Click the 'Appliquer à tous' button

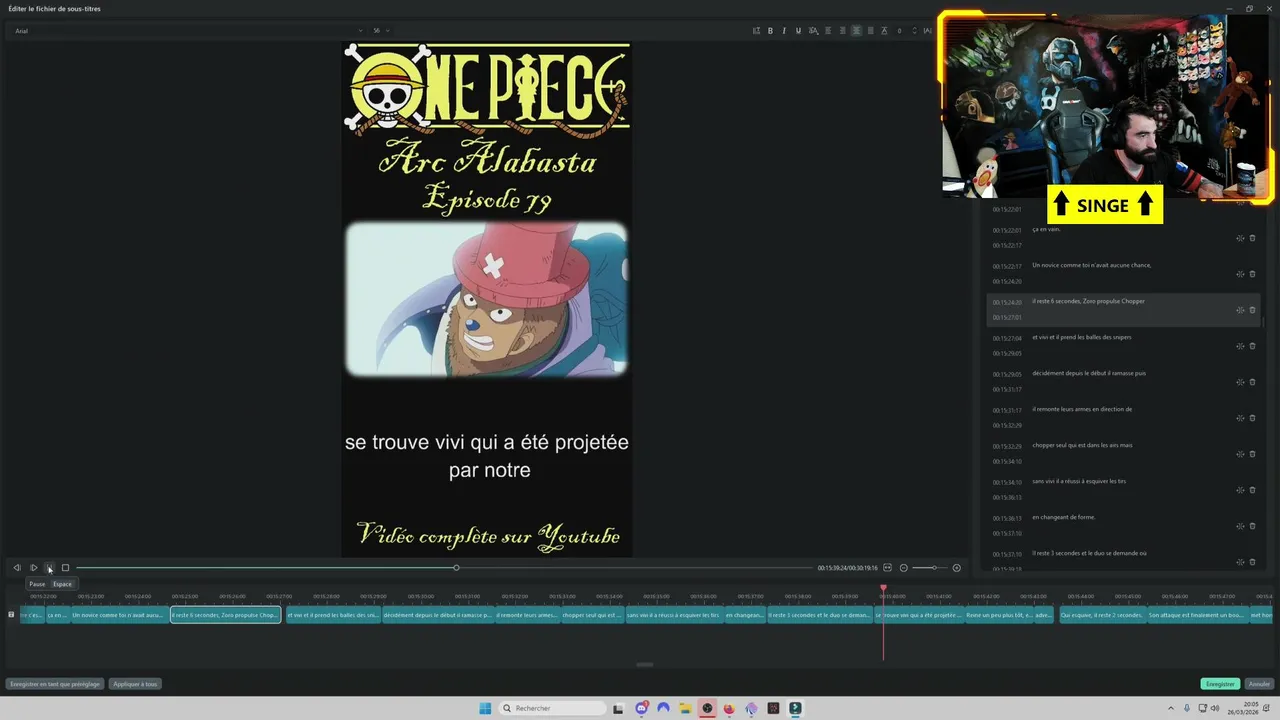coord(135,684)
